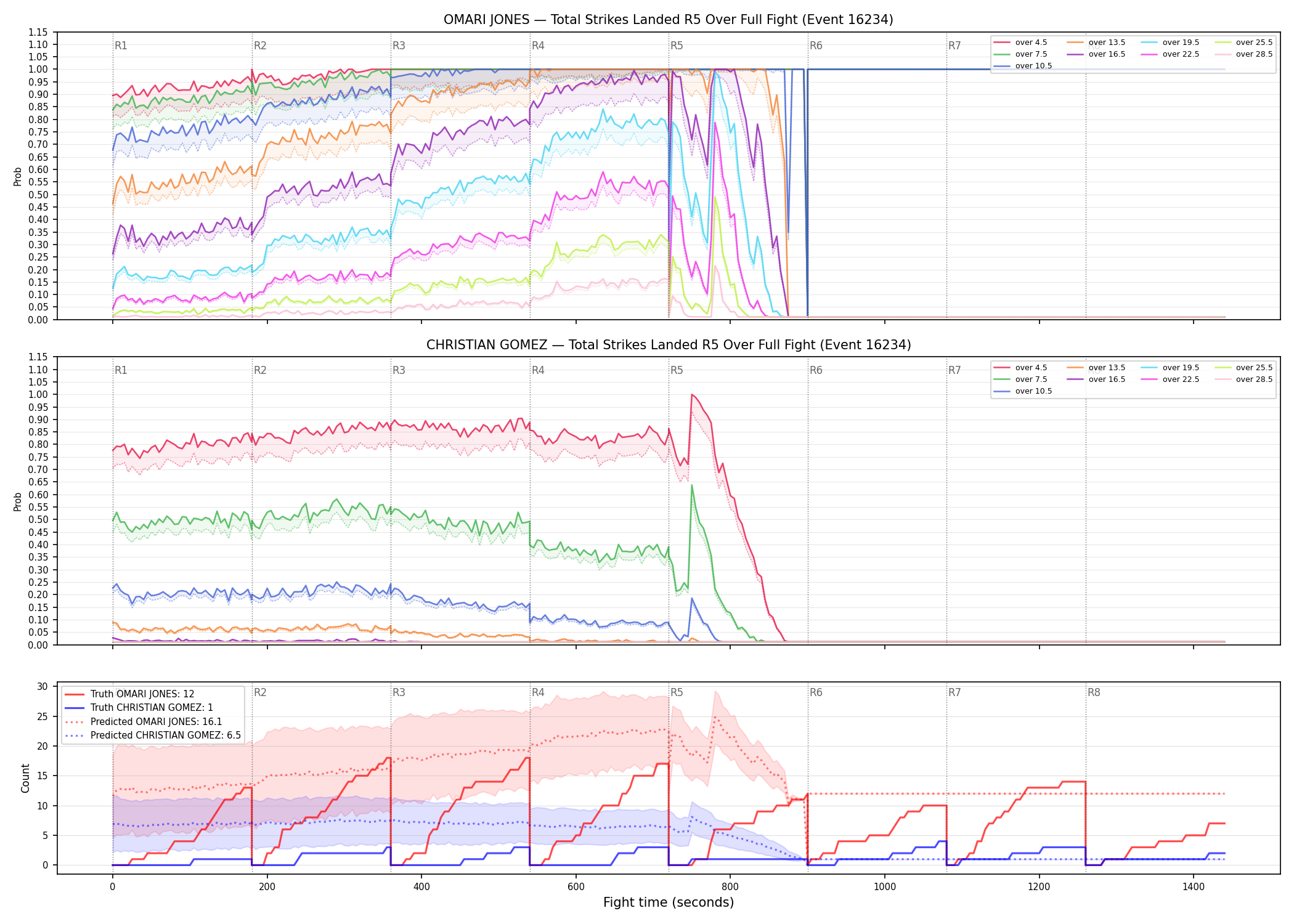
Task: Click the x-axis tick label '1200'
Action: click(1040, 887)
